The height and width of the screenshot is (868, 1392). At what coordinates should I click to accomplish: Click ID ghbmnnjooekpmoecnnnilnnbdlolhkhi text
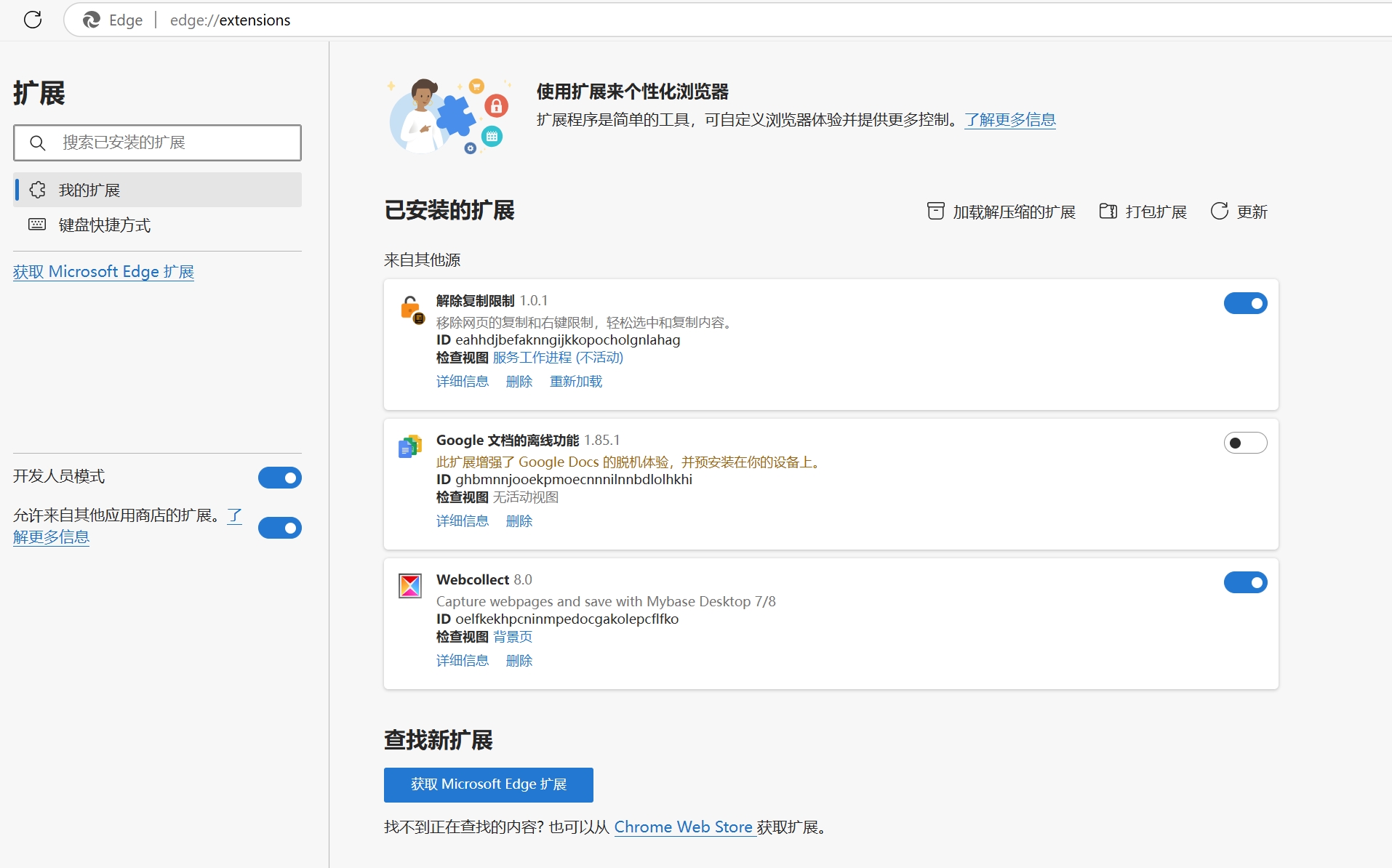pyautogui.click(x=564, y=480)
